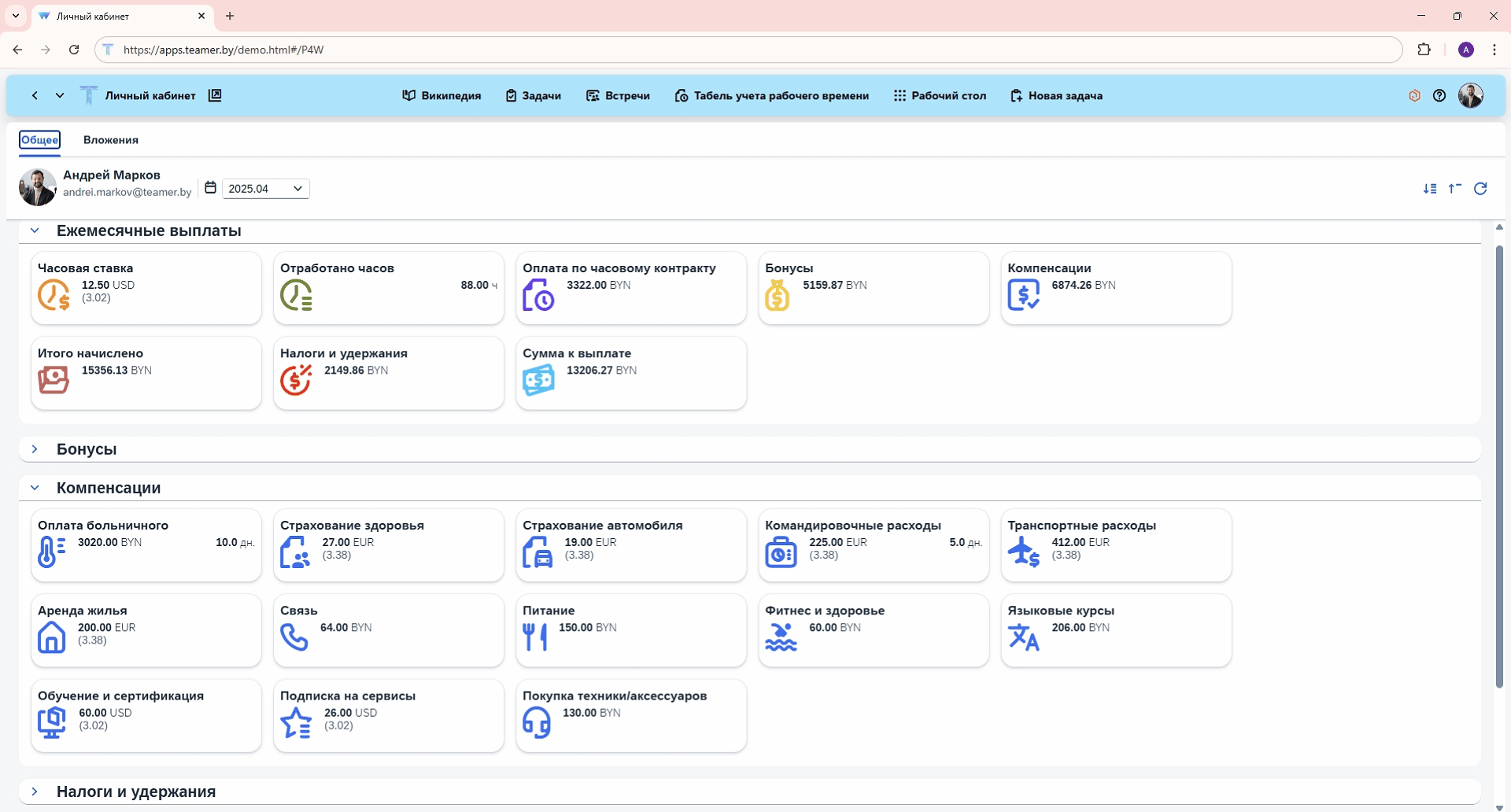This screenshot has height=812, width=1511.
Task: Open the header history dropdown chevron
Action: 60,96
